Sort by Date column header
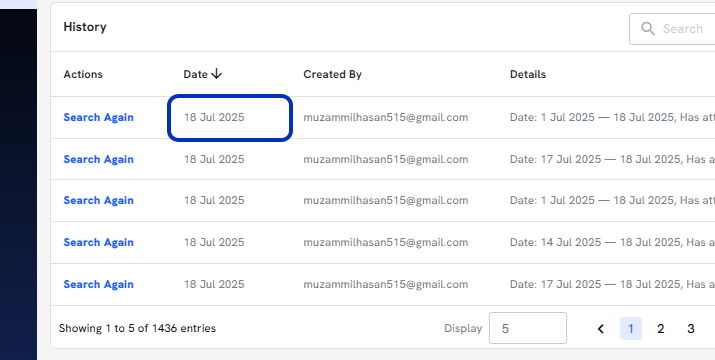This screenshot has width=715, height=360. pos(196,74)
